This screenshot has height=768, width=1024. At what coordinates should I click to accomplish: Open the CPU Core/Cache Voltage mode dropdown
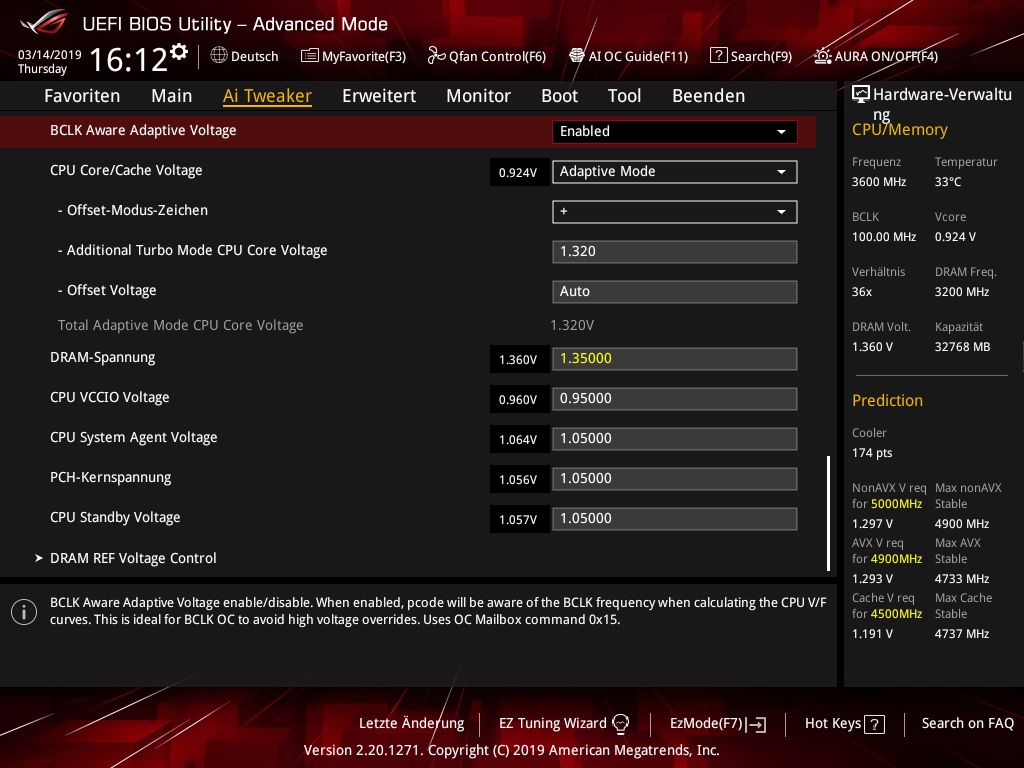675,172
